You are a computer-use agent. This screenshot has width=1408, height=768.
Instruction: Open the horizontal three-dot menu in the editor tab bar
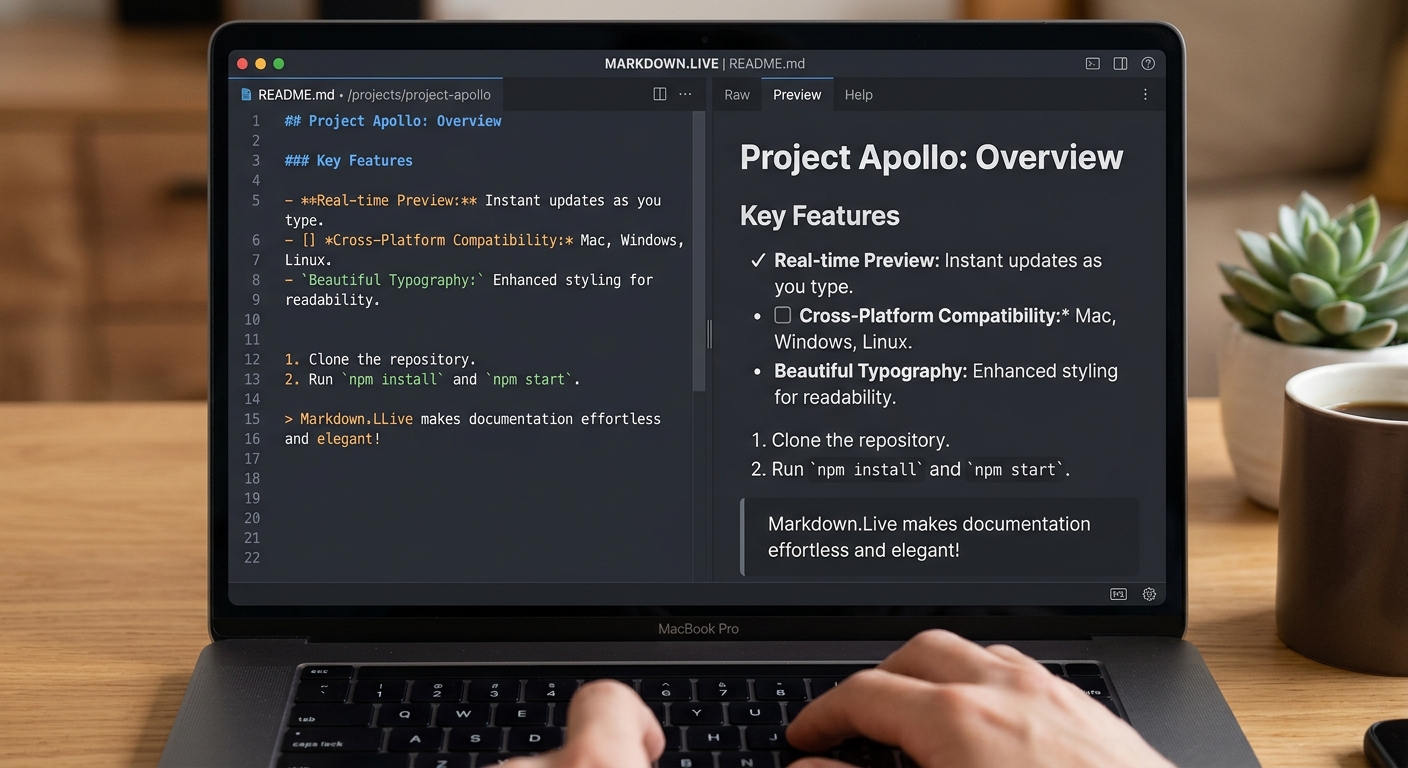pyautogui.click(x=685, y=94)
